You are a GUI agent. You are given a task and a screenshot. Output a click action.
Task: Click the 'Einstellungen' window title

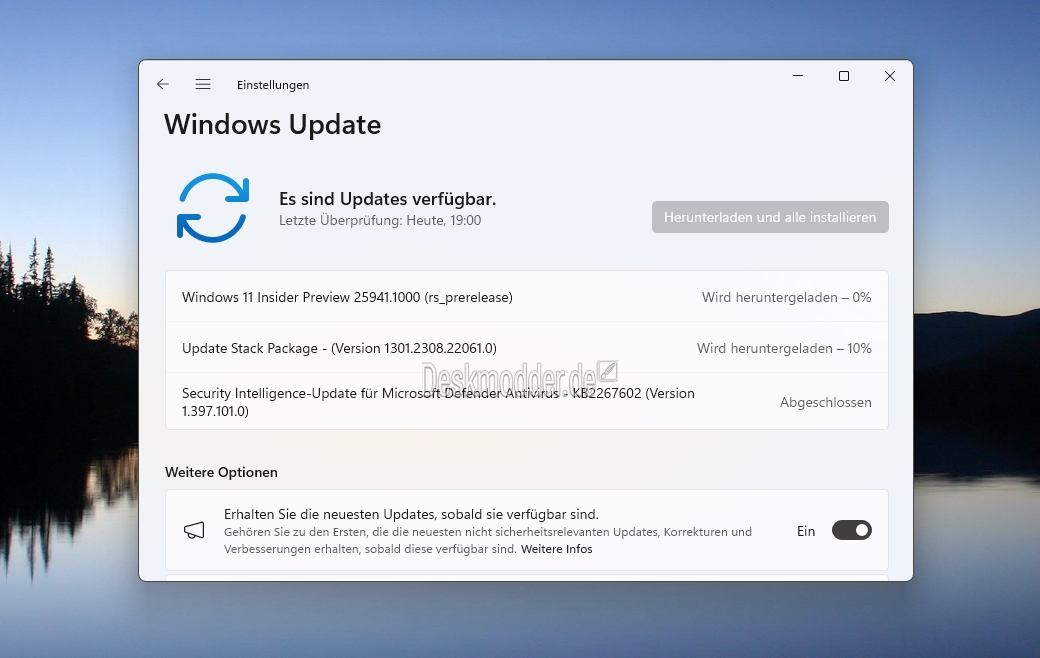coord(273,85)
